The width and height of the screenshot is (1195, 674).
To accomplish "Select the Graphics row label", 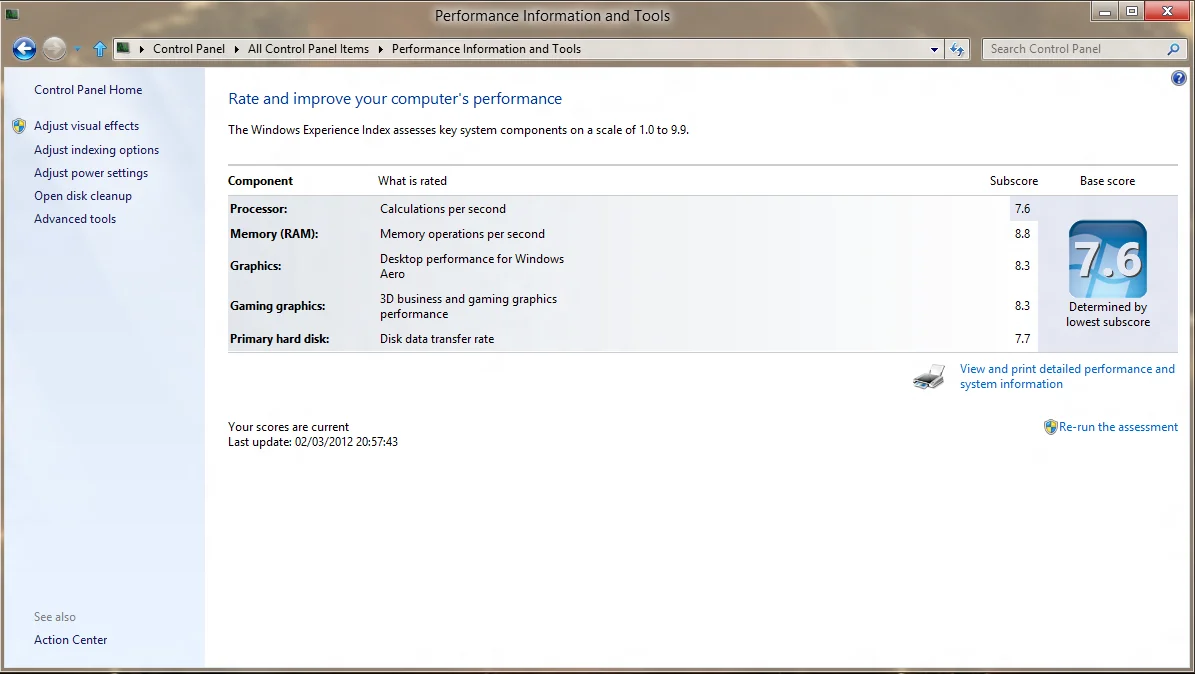I will [x=255, y=266].
